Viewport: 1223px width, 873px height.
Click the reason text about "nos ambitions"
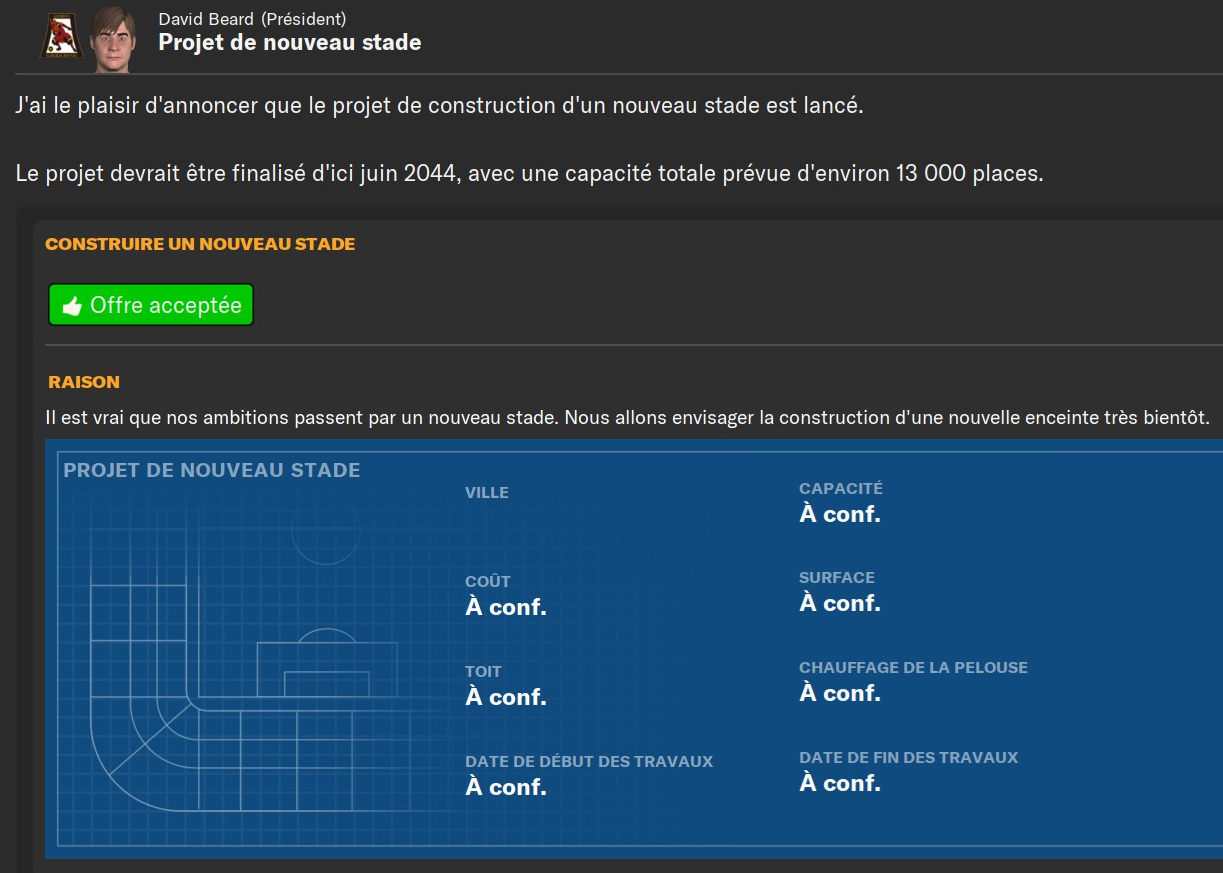point(627,417)
